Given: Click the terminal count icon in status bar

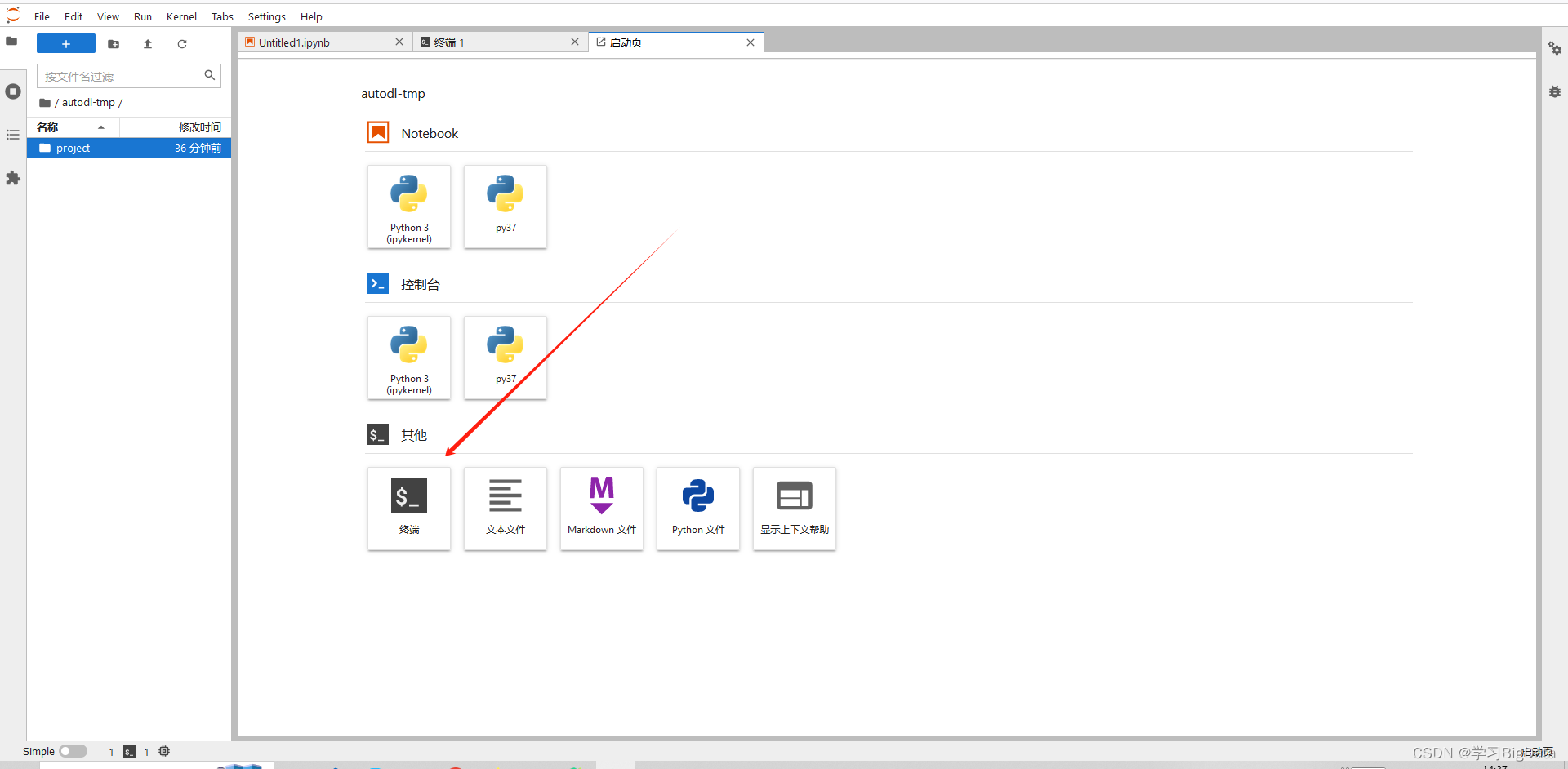Looking at the screenshot, I should tap(129, 752).
